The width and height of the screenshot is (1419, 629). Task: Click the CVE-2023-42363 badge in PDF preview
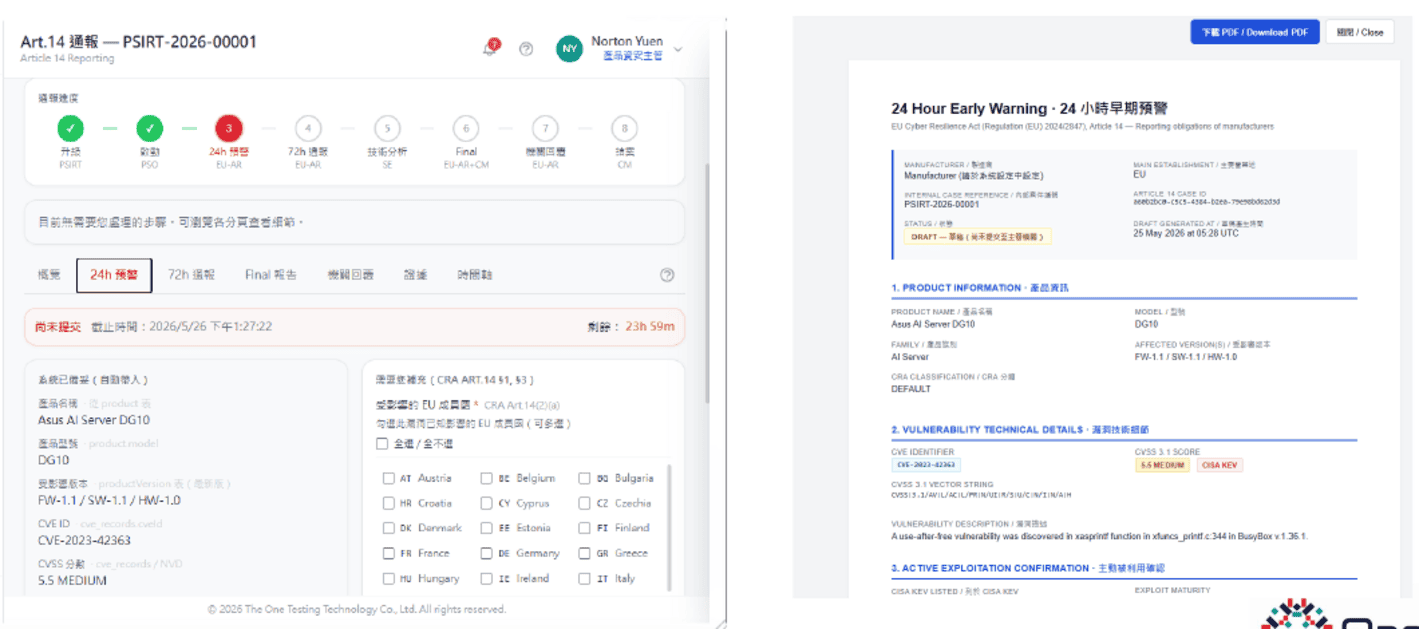coord(925,465)
